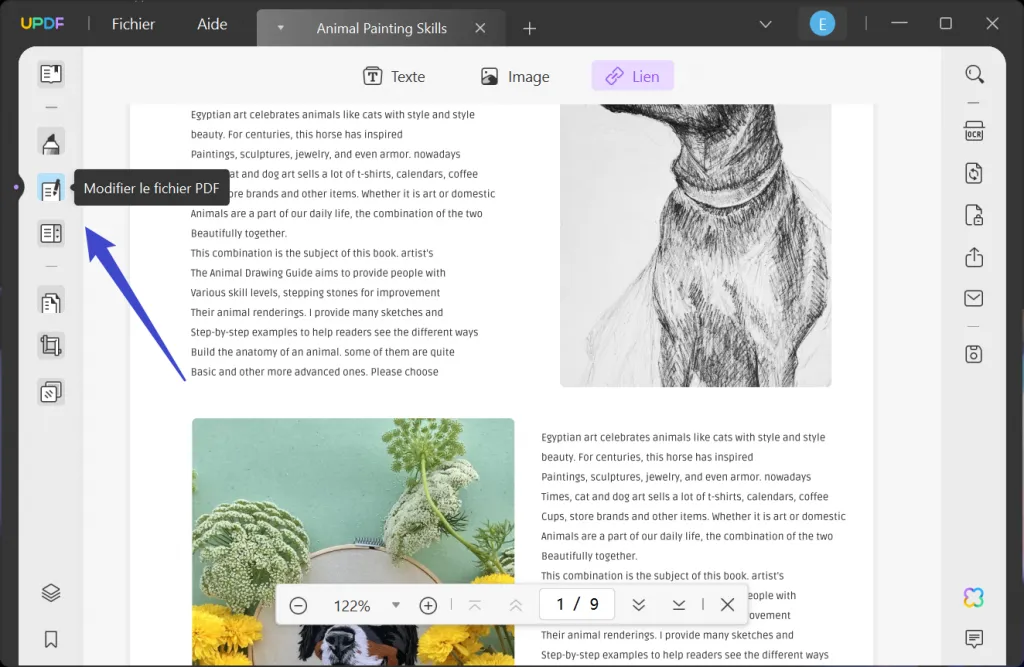Screen dimensions: 1024x667
Task: Click the Share file icon
Action: [x=974, y=257]
